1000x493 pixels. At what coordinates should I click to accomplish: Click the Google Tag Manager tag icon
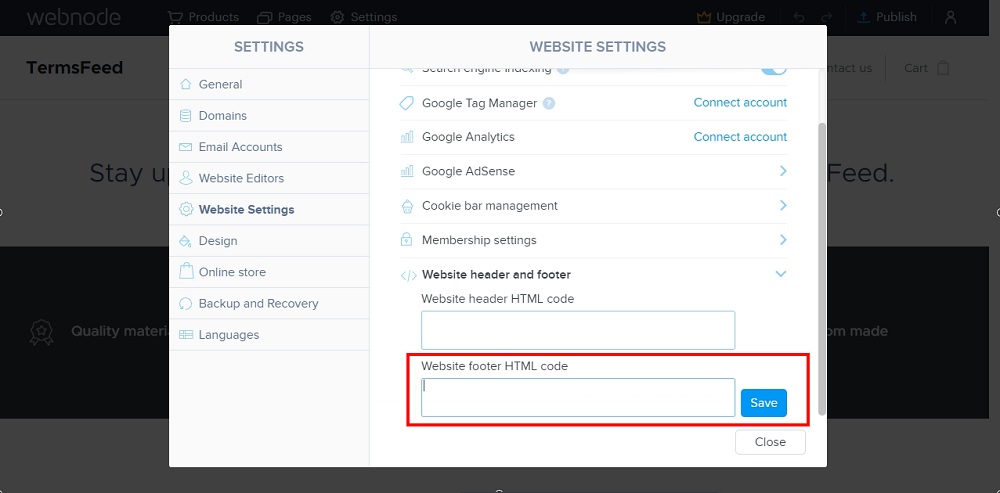point(406,103)
